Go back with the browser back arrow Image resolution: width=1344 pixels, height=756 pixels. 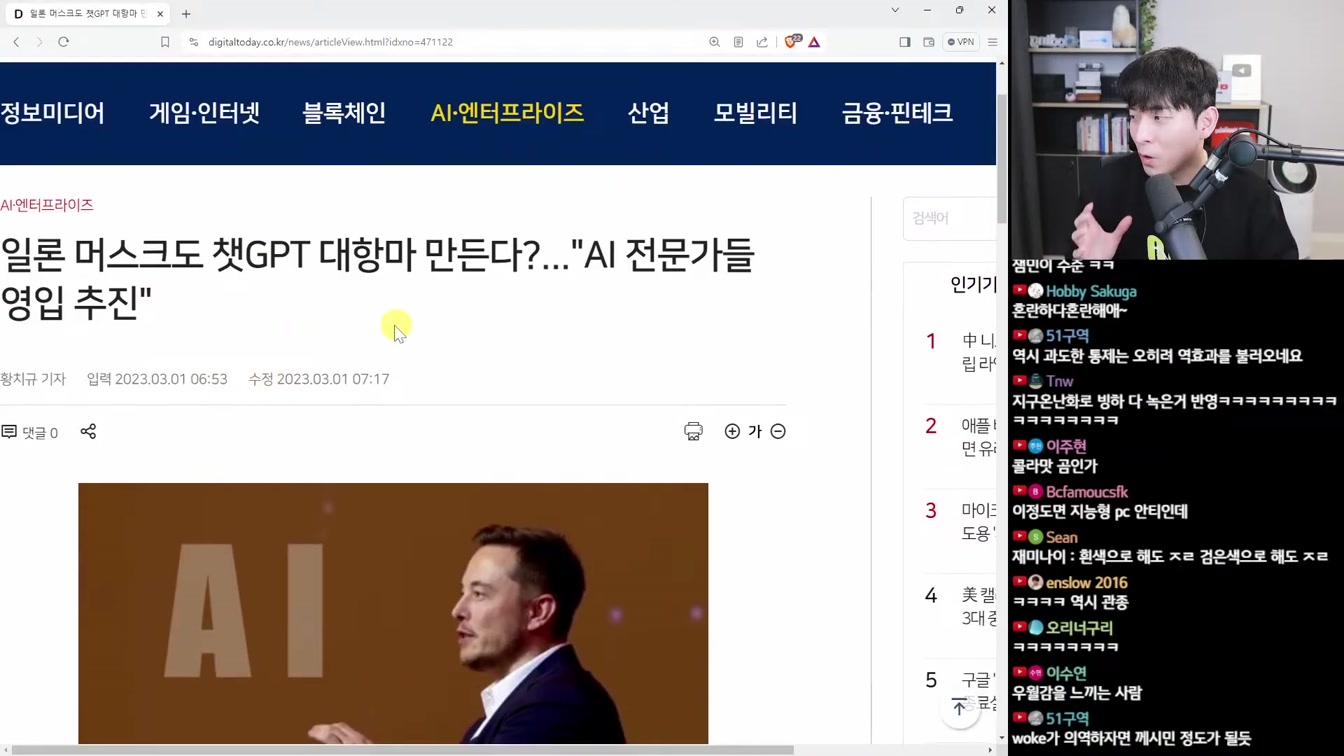16,42
